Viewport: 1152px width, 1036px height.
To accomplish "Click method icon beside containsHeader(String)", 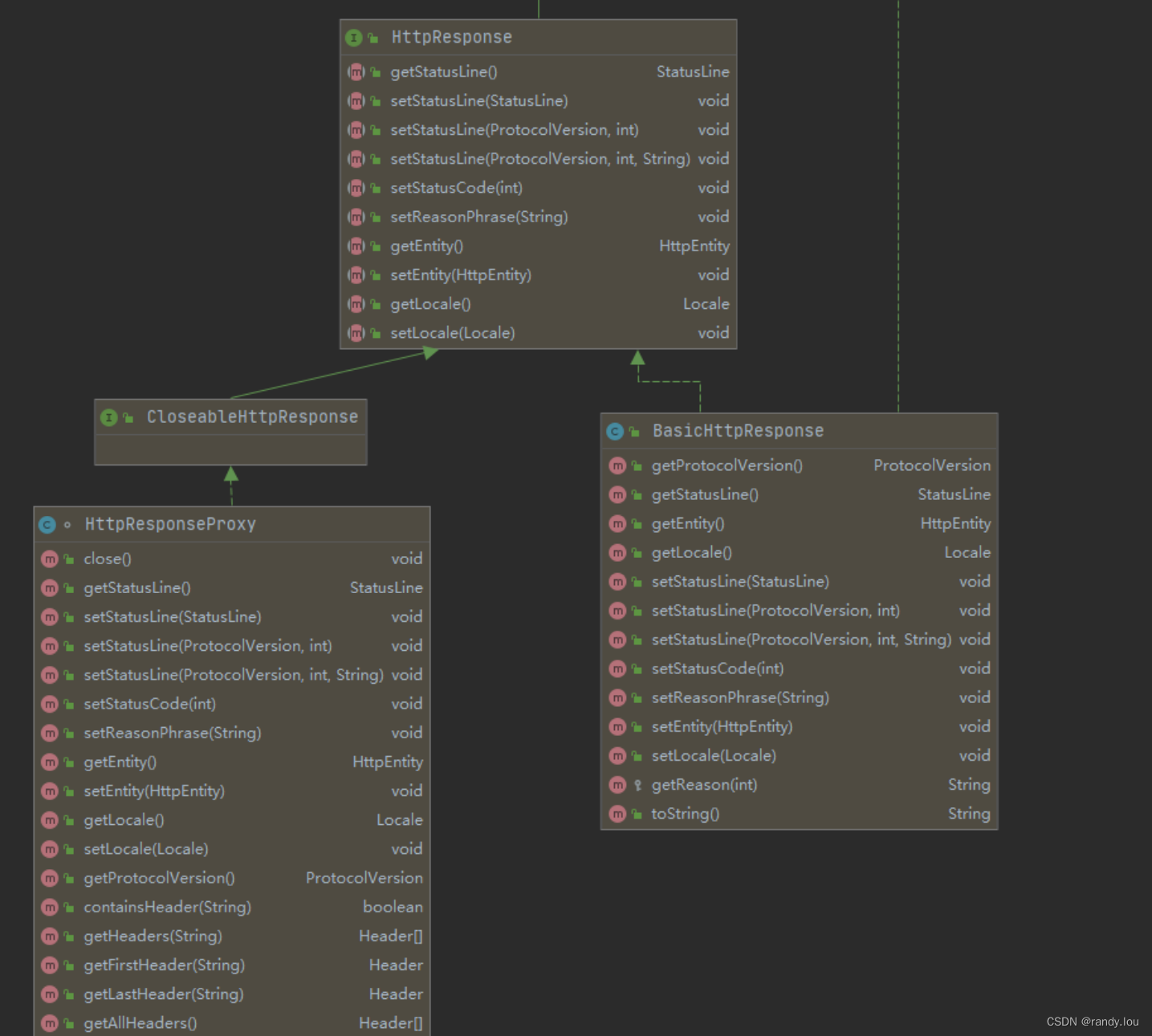I will [x=50, y=908].
